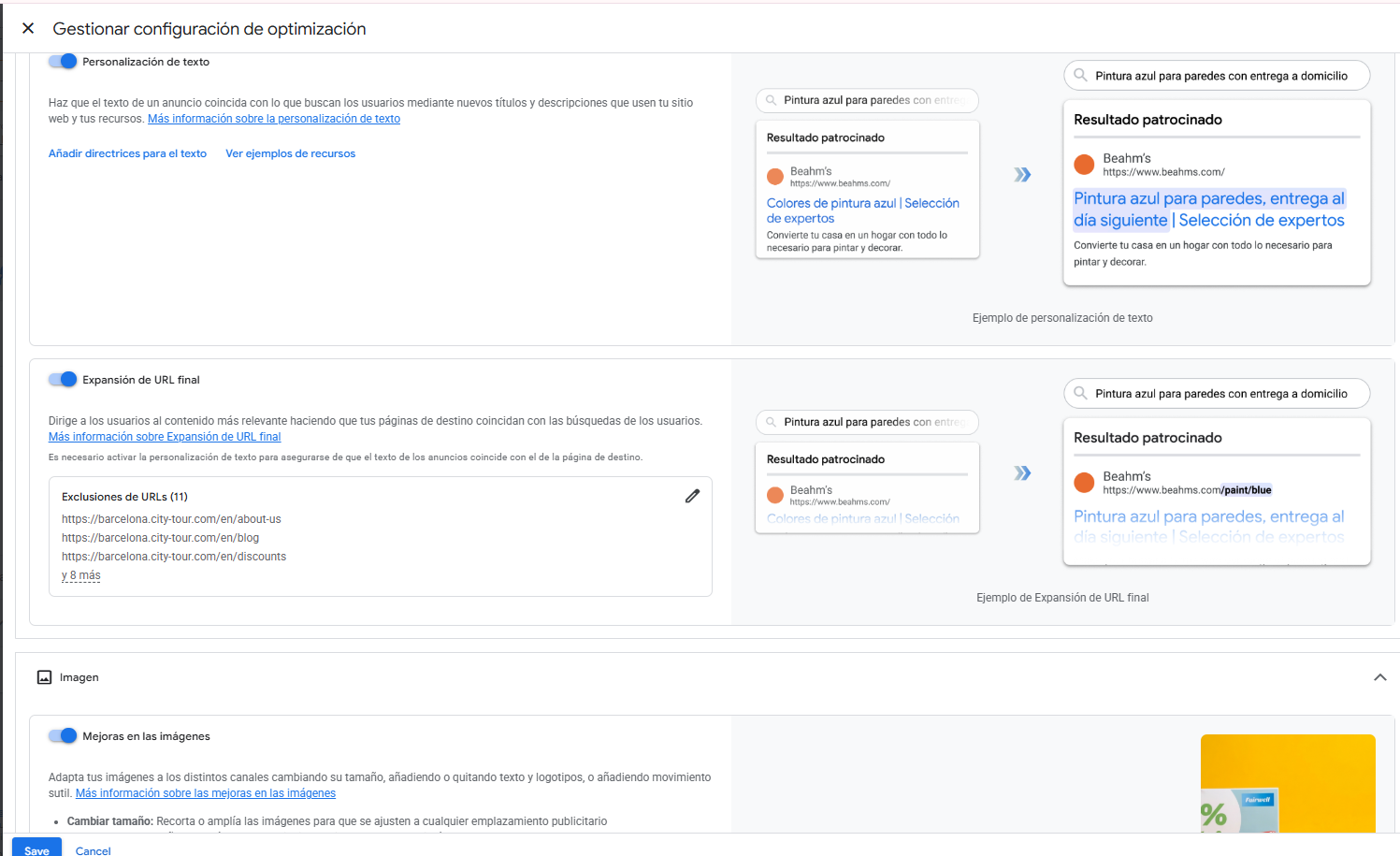Viewport: 1400px width, 856px height.
Task: Click the Save button
Action: pyautogui.click(x=36, y=848)
